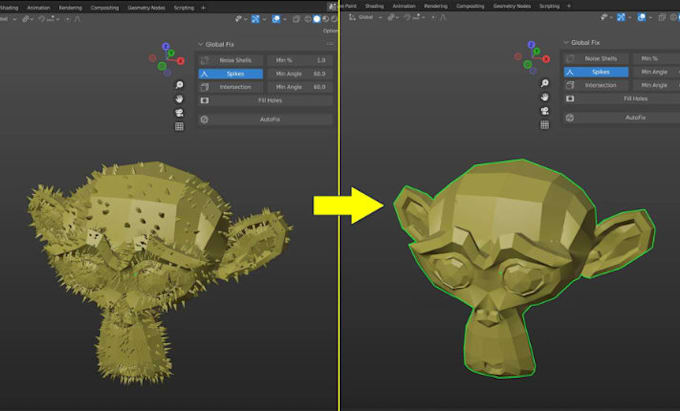Click pan hand icon in right viewport
Image resolution: width=680 pixels, height=411 pixels.
545,97
